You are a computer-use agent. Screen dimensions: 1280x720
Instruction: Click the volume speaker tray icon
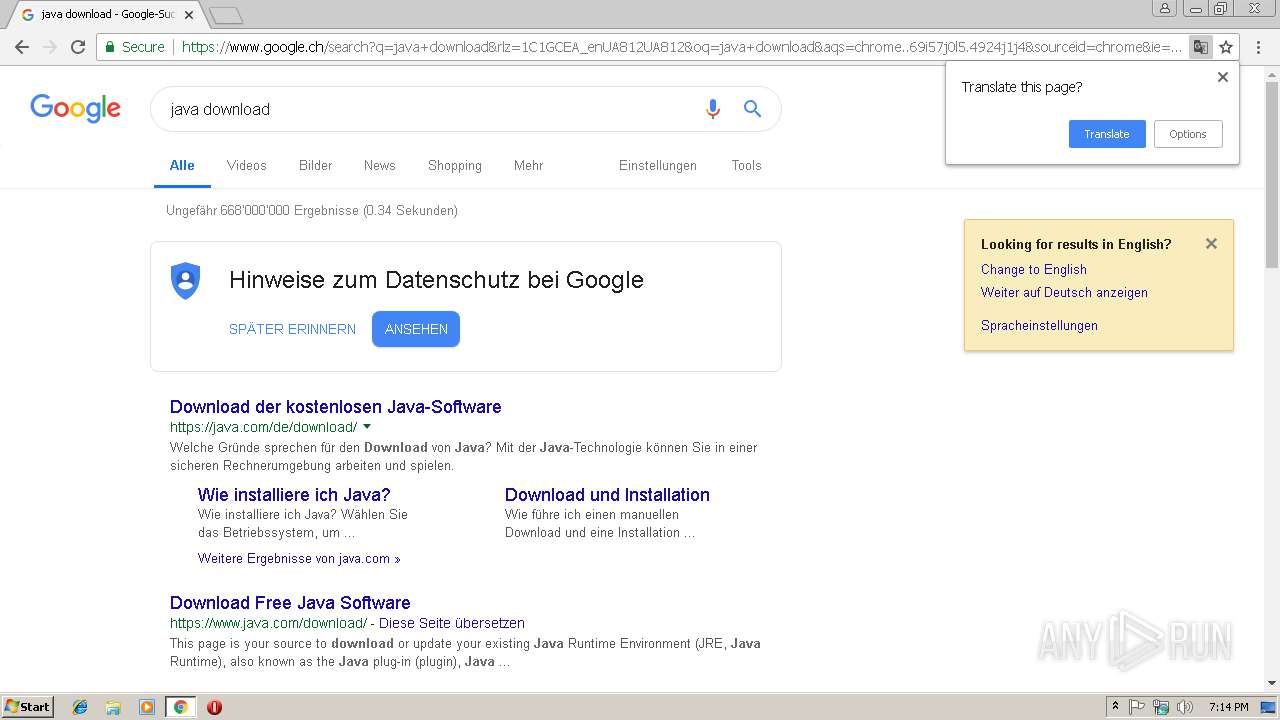pyautogui.click(x=1185, y=707)
